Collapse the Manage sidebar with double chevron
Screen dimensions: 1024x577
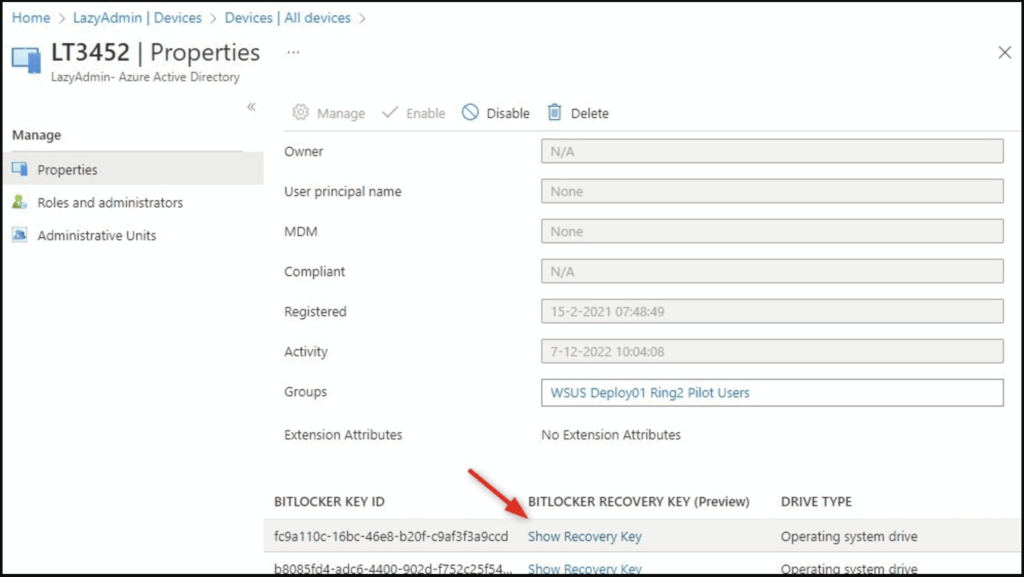(x=253, y=107)
